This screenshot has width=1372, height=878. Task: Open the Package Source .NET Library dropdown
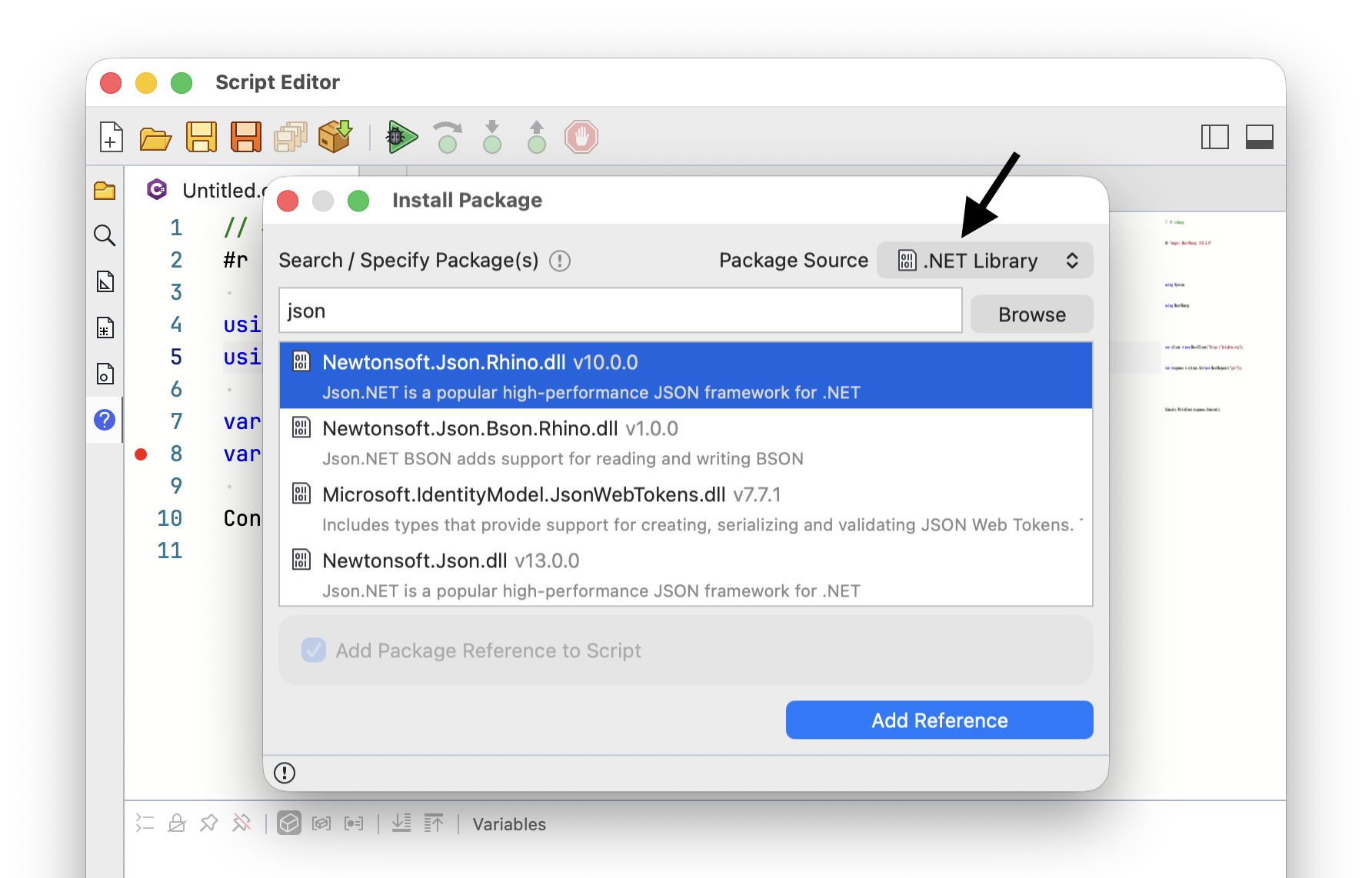(x=985, y=261)
